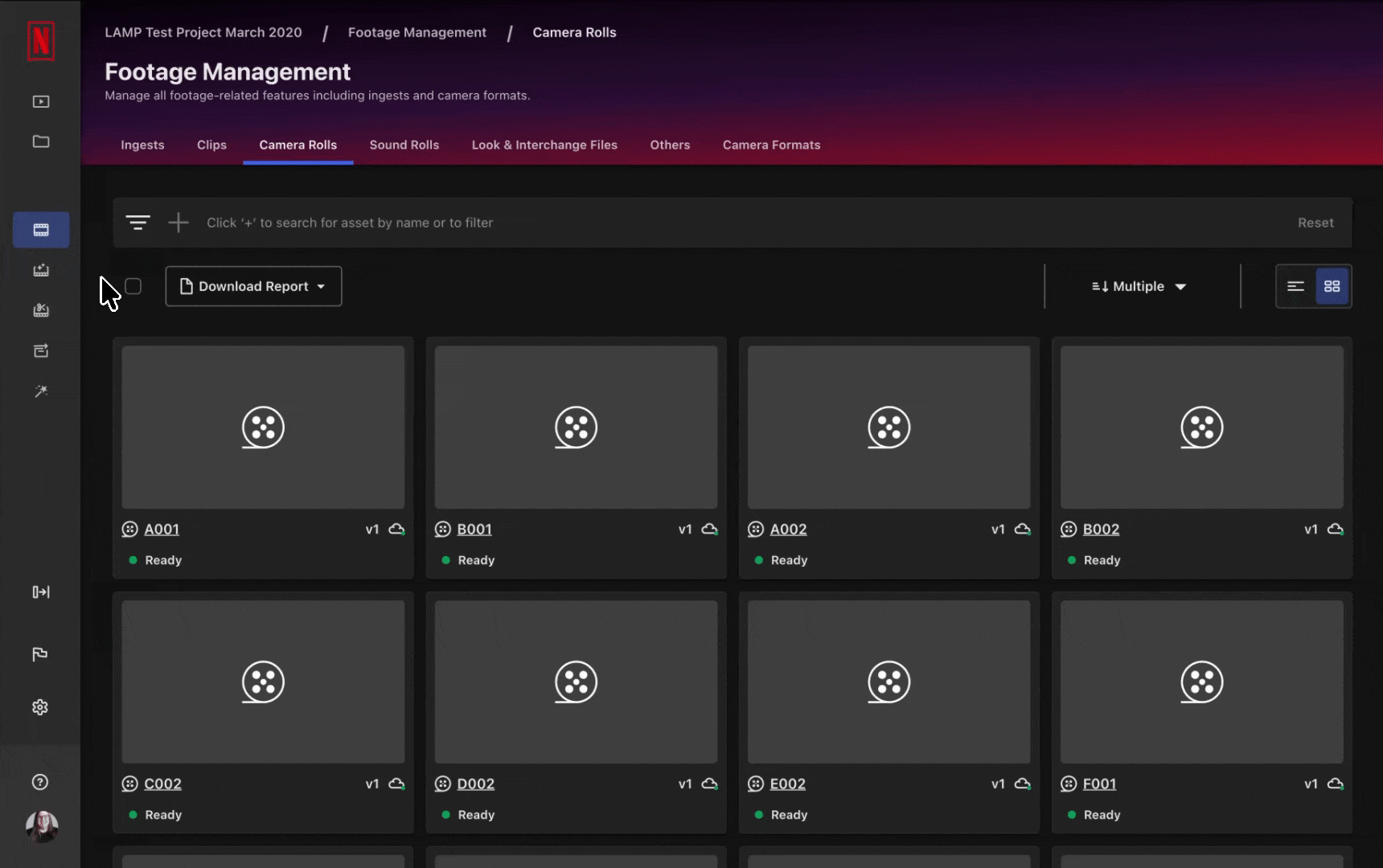Open the Multiple sort dropdown
Screen dimensions: 1383x868
tap(1139, 286)
